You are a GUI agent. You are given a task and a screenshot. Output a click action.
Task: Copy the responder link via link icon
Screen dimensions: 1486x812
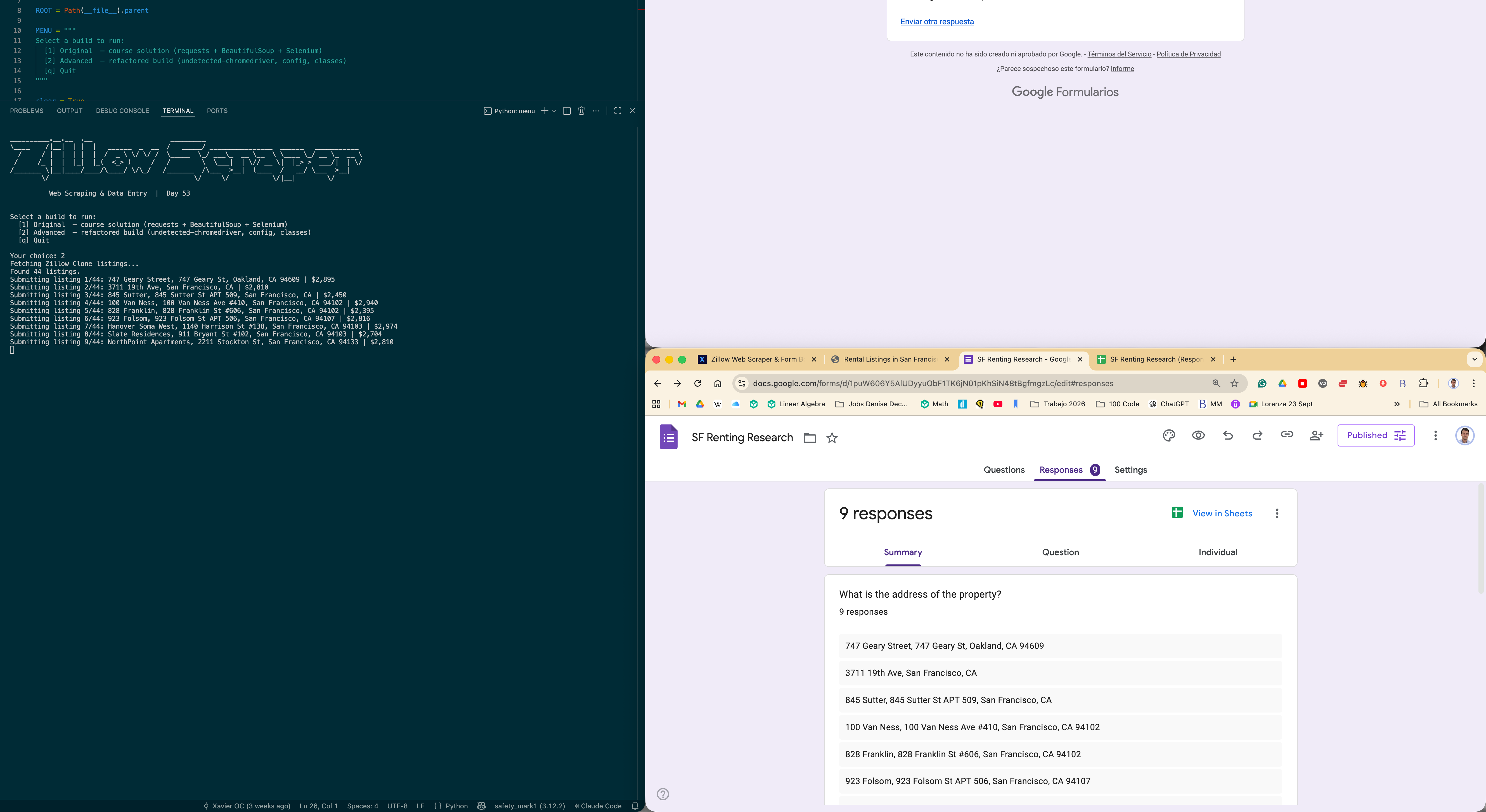tap(1287, 435)
